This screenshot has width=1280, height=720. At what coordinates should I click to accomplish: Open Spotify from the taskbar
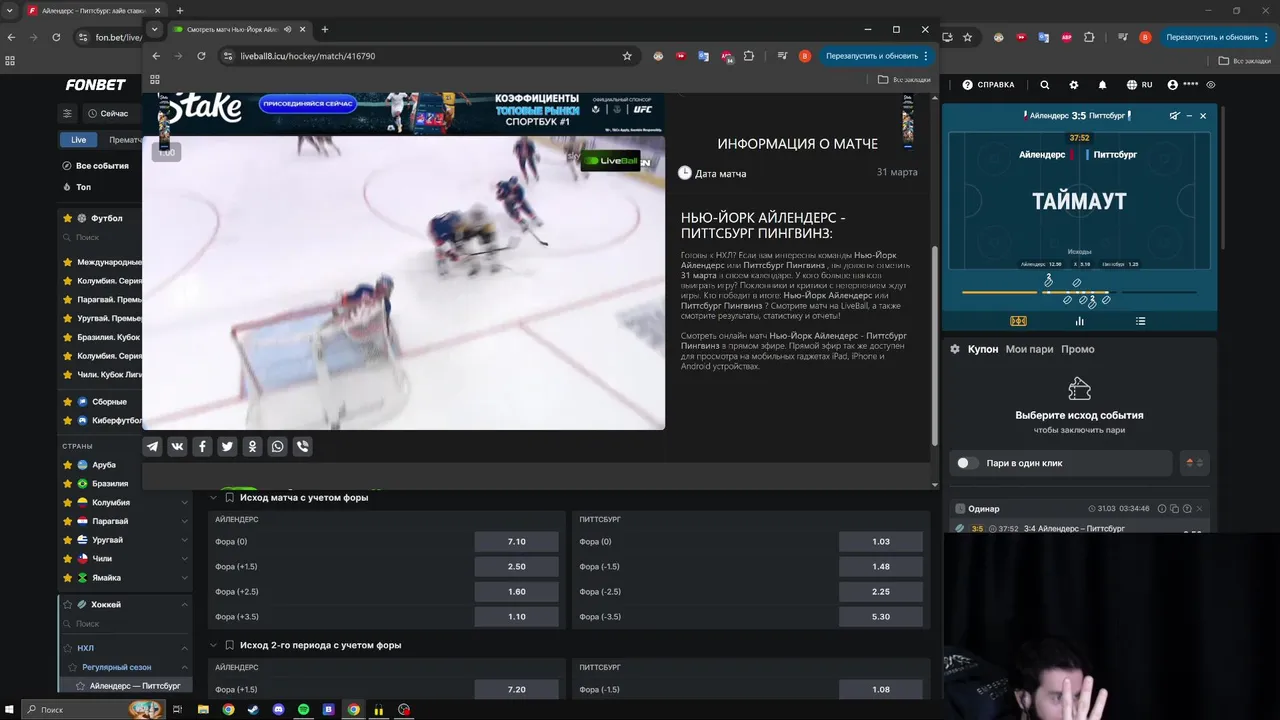[x=304, y=710]
